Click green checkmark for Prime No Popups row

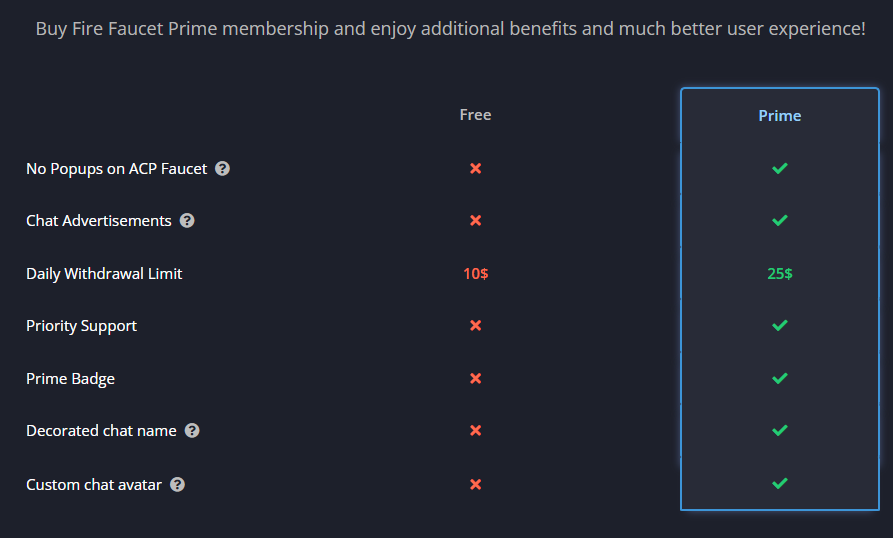click(780, 168)
